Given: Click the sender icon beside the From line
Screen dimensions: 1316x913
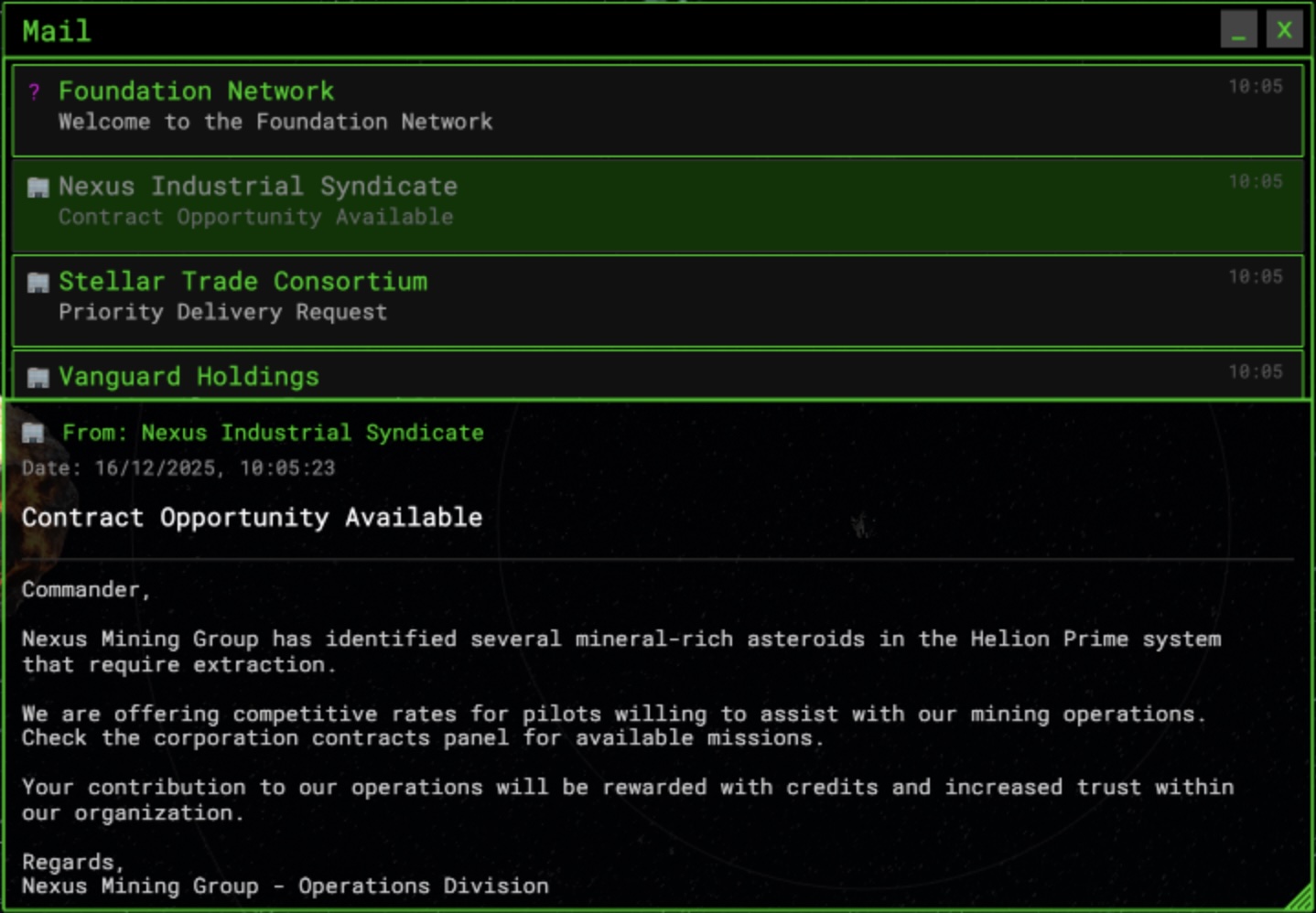Looking at the screenshot, I should click(x=34, y=433).
